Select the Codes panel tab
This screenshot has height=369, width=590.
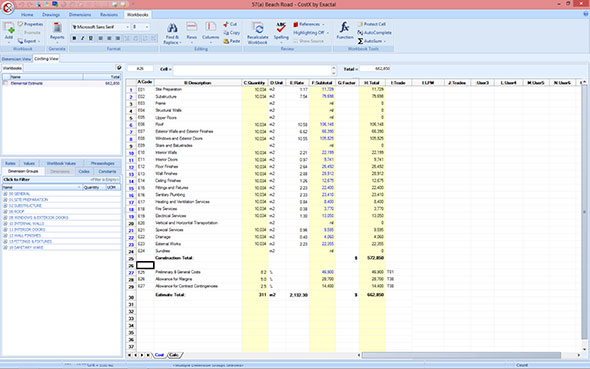click(x=84, y=172)
